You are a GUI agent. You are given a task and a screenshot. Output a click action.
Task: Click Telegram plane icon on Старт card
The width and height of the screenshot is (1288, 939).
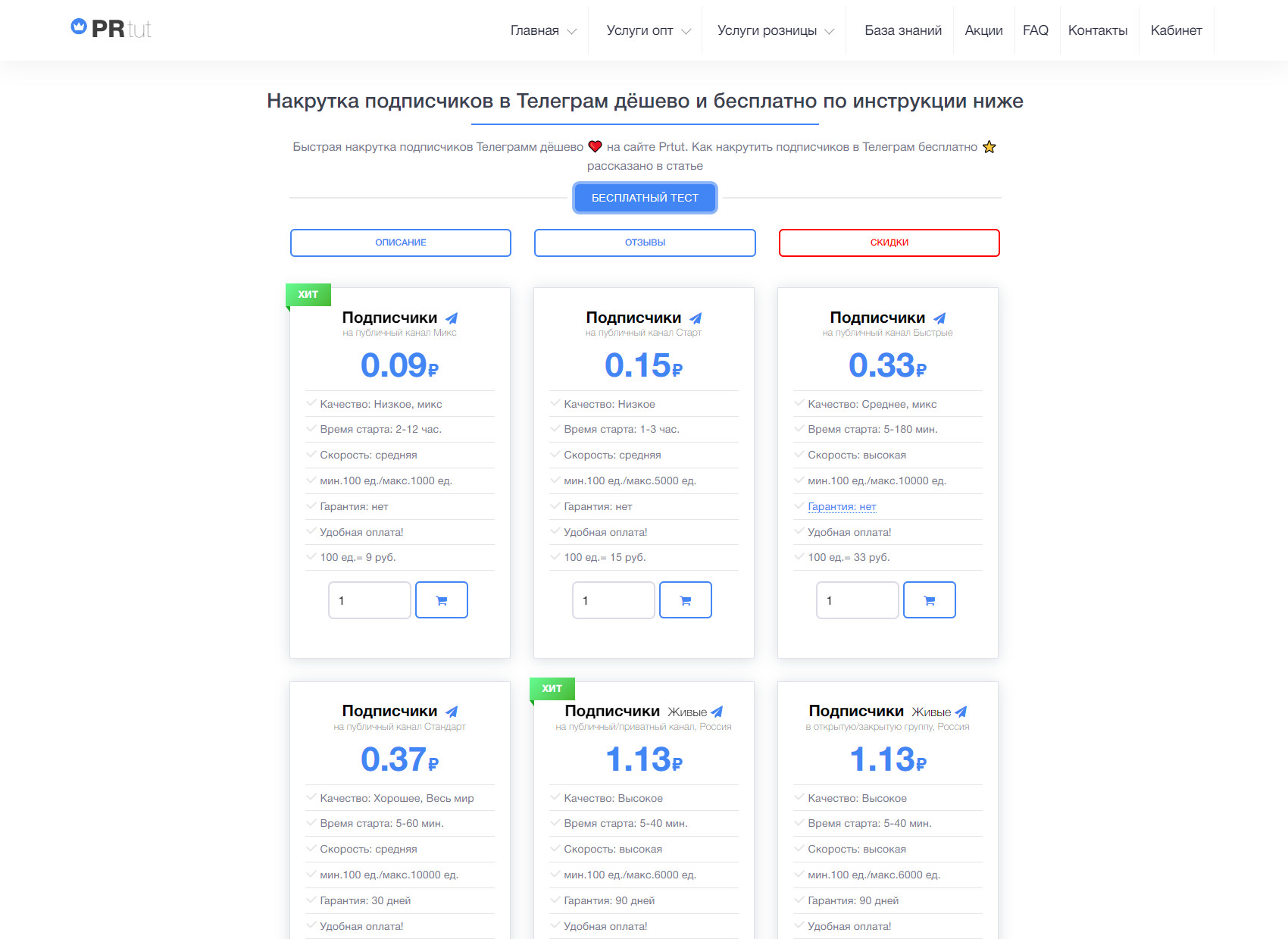(x=696, y=318)
